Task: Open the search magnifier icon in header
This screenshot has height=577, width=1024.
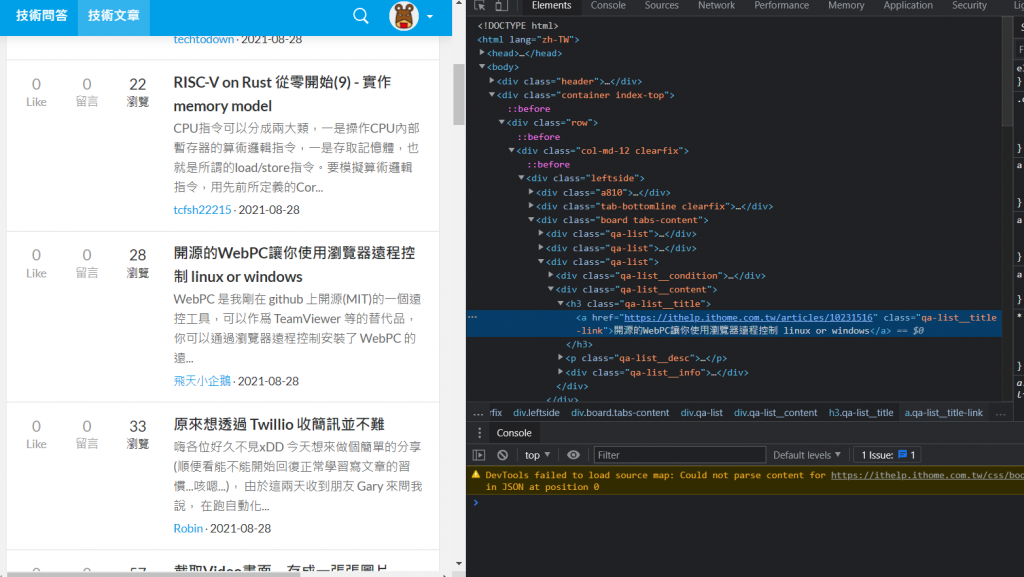Action: coord(360,16)
